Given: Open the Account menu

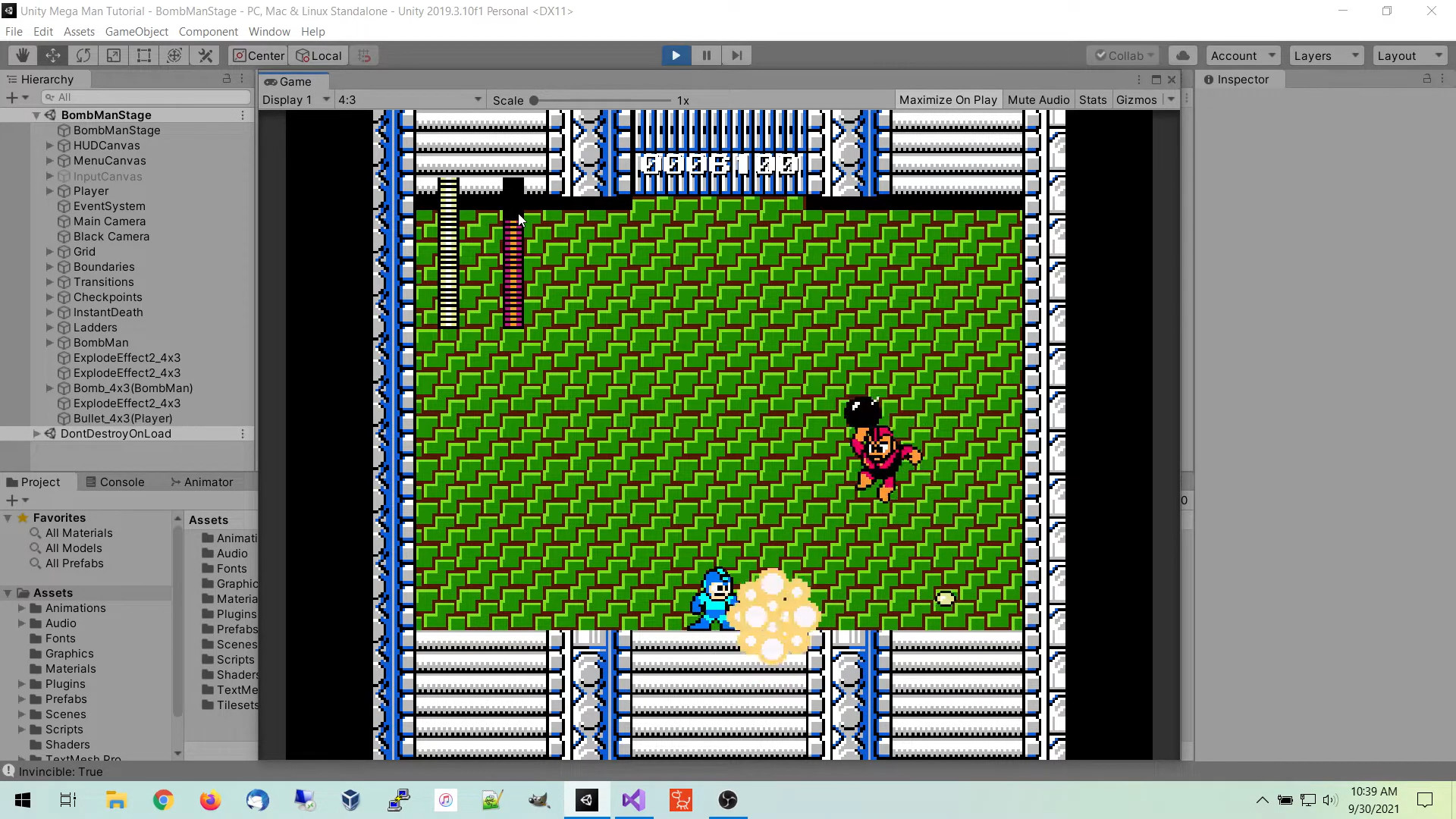Looking at the screenshot, I should [1242, 55].
